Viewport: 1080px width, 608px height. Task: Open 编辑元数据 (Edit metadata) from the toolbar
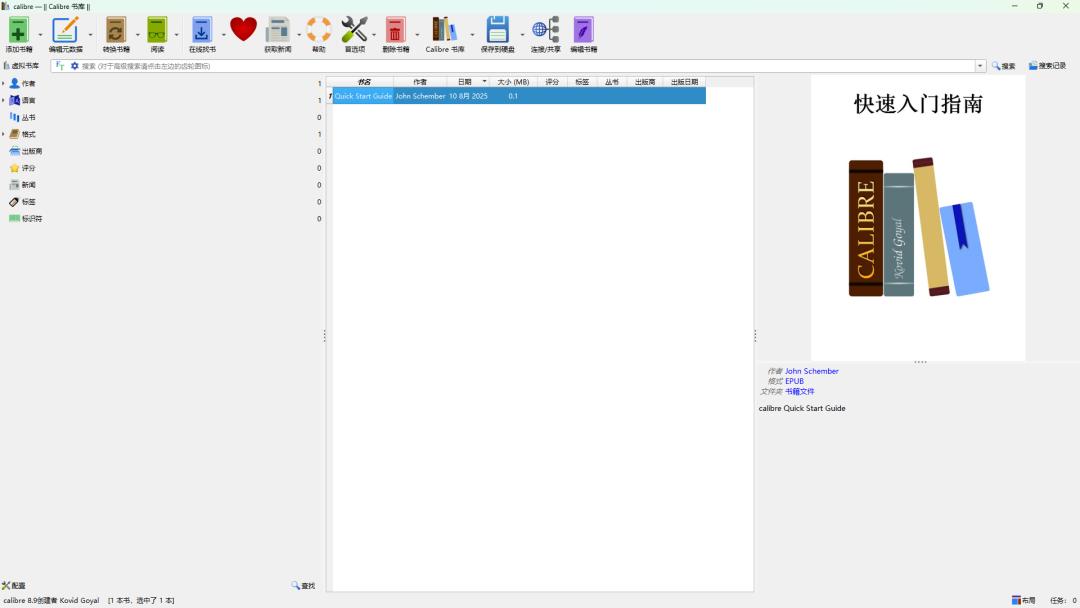coord(65,31)
